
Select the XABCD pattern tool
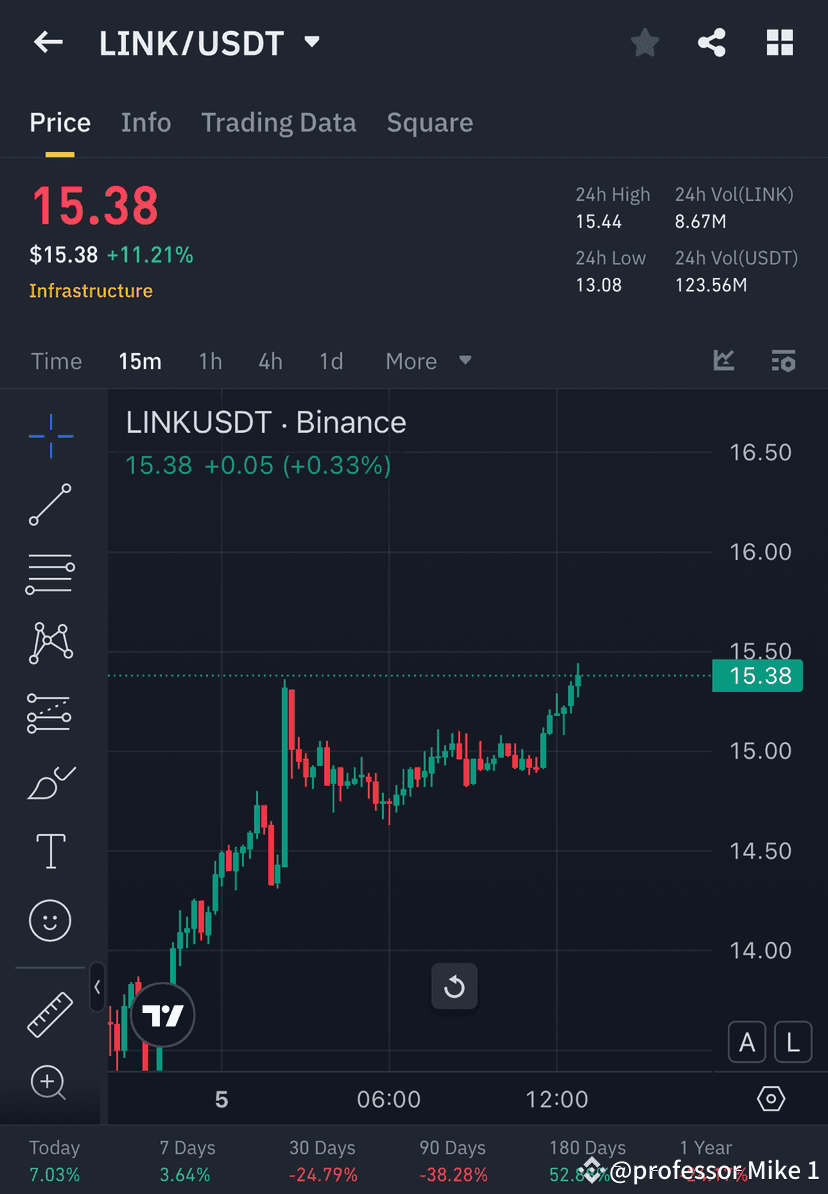[x=50, y=643]
